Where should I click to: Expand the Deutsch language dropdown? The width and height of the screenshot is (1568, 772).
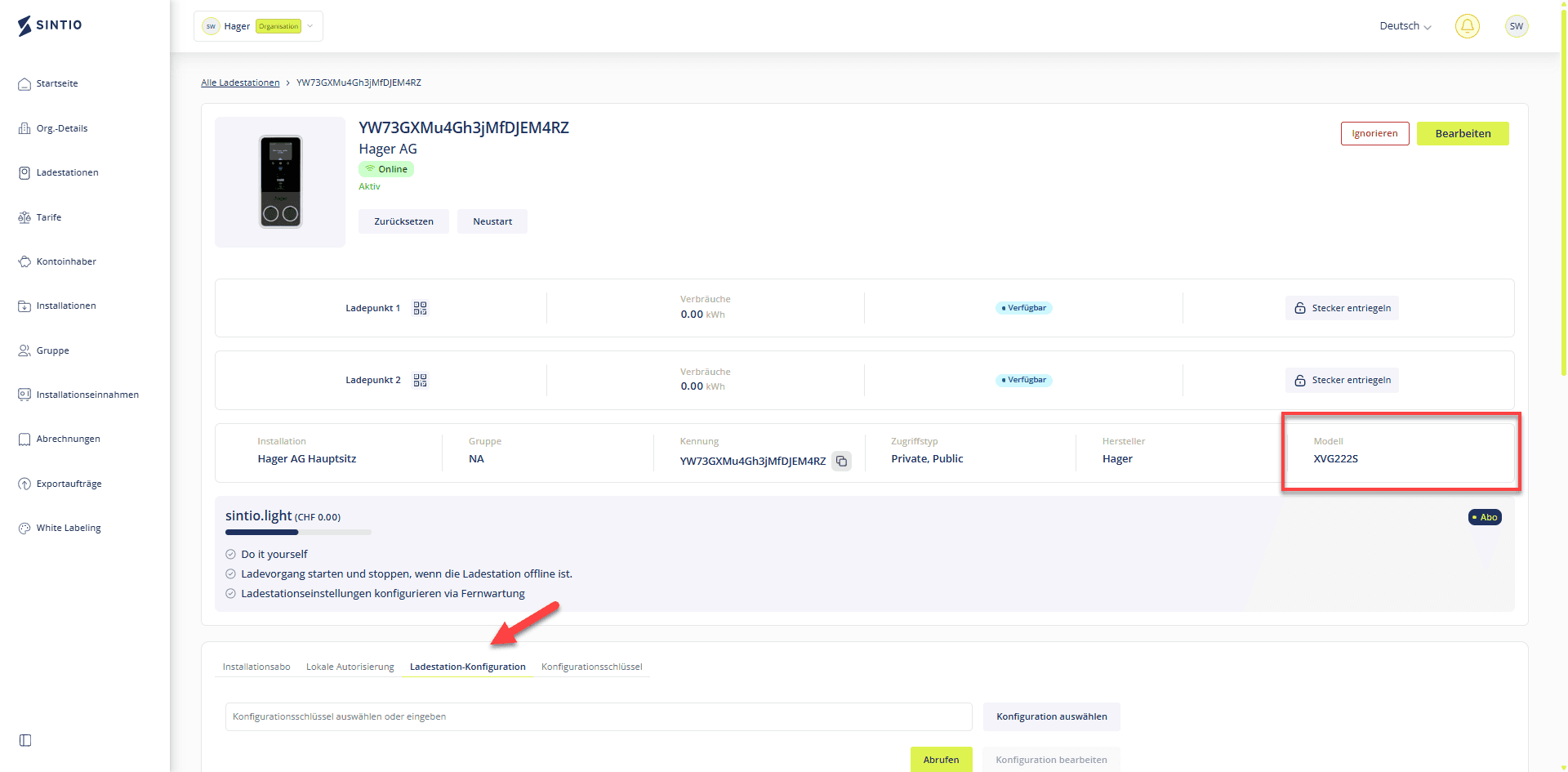(1405, 26)
